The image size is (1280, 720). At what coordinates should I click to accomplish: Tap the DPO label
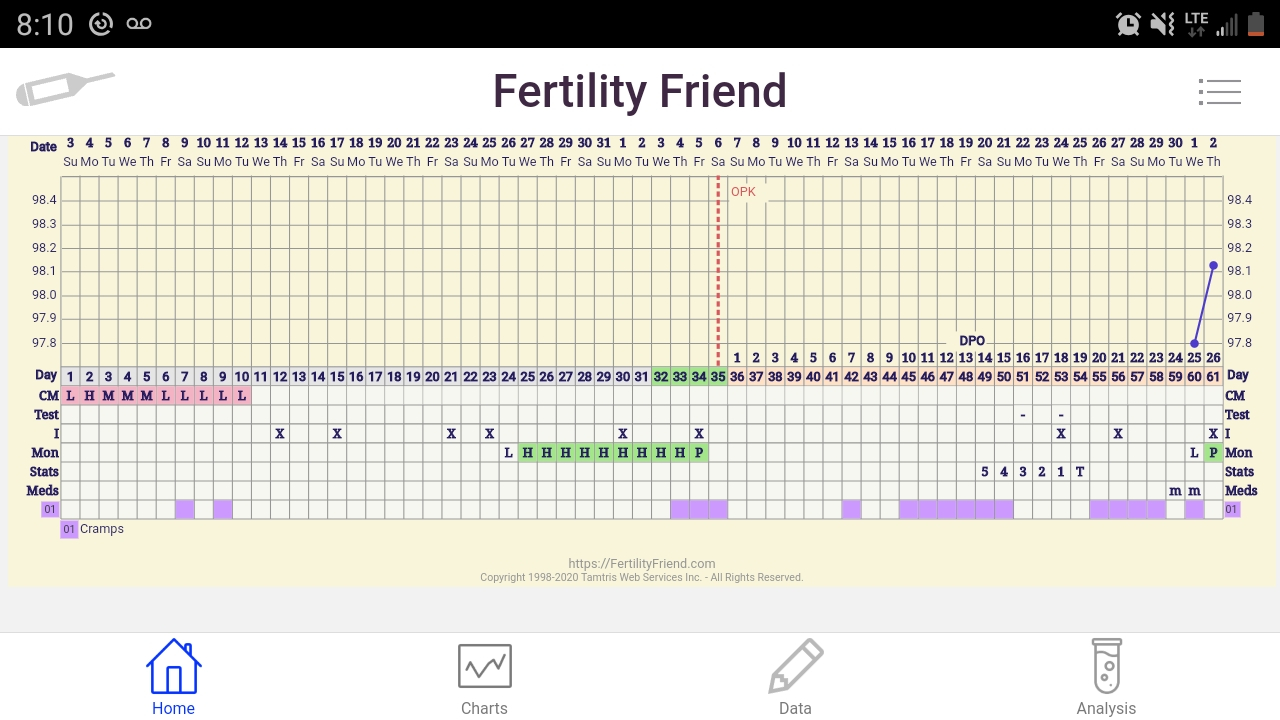pos(972,341)
